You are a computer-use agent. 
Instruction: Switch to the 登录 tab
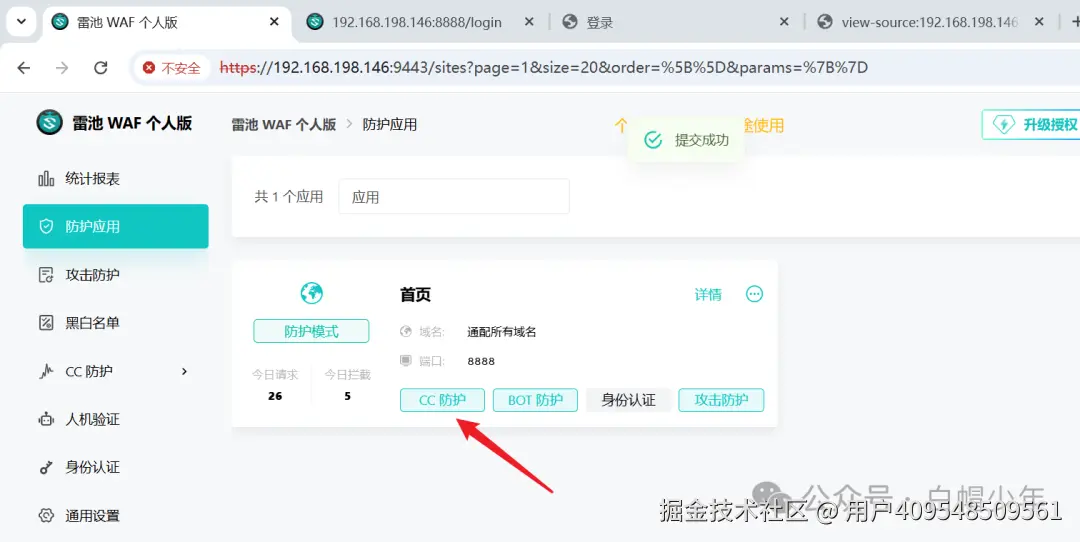pos(599,22)
